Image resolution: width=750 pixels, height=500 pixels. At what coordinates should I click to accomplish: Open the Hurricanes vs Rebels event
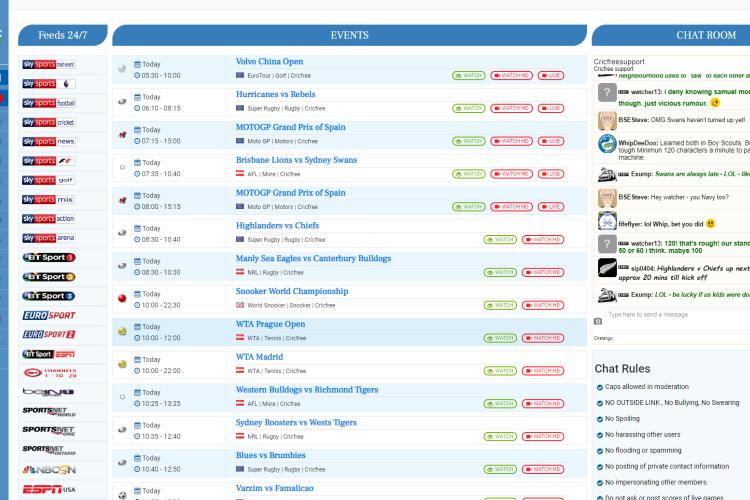(276, 94)
